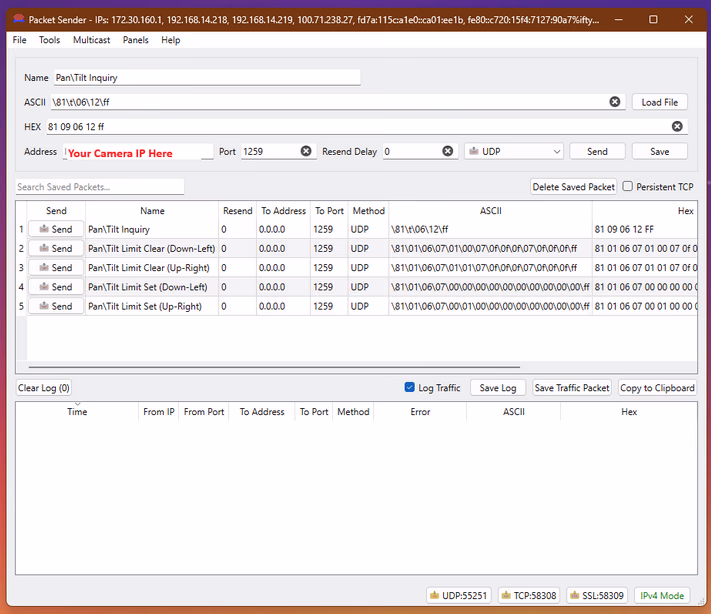Send the Pan\Tilt Limit Set (Up-Right) packet

(56, 306)
